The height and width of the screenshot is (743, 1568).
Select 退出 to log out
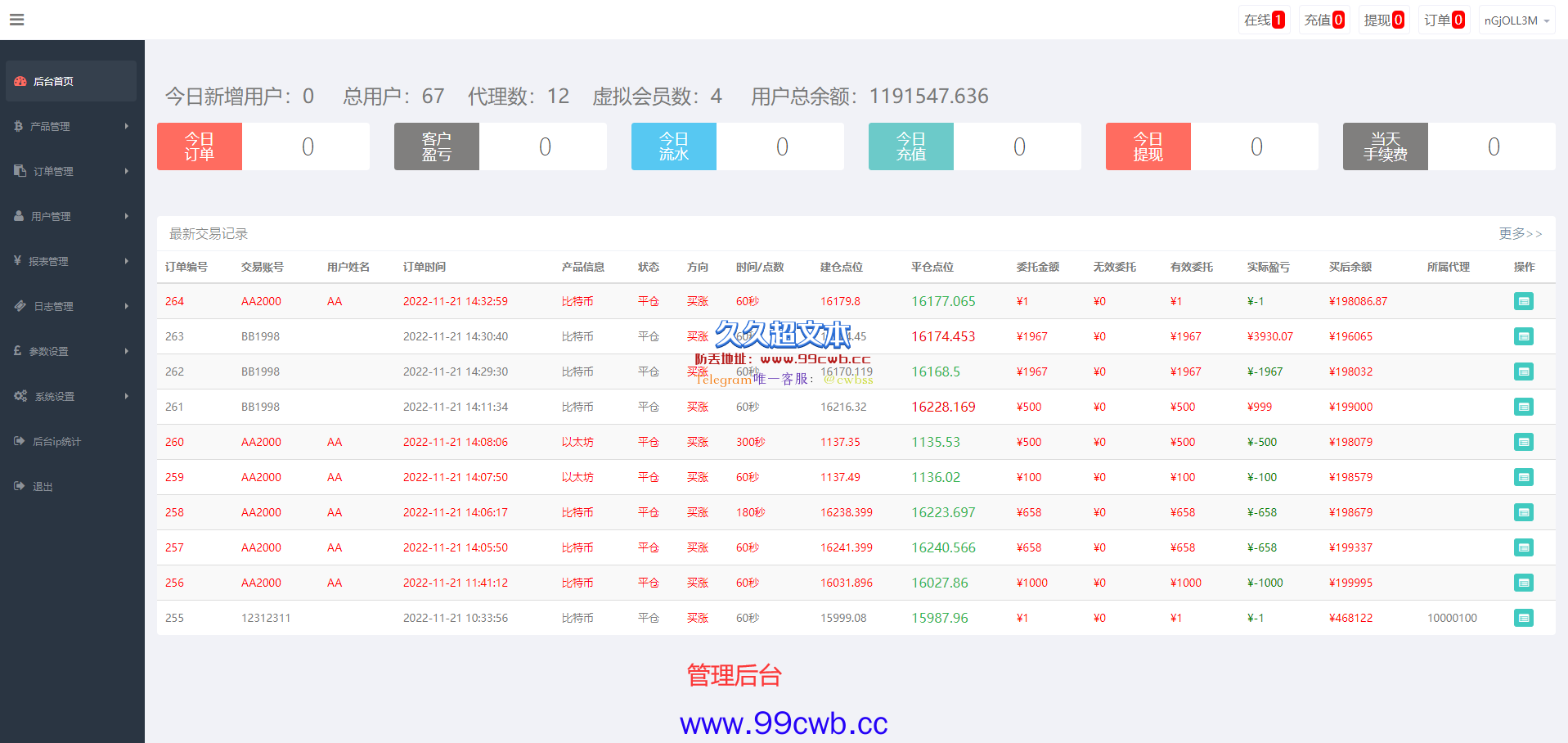point(43,486)
